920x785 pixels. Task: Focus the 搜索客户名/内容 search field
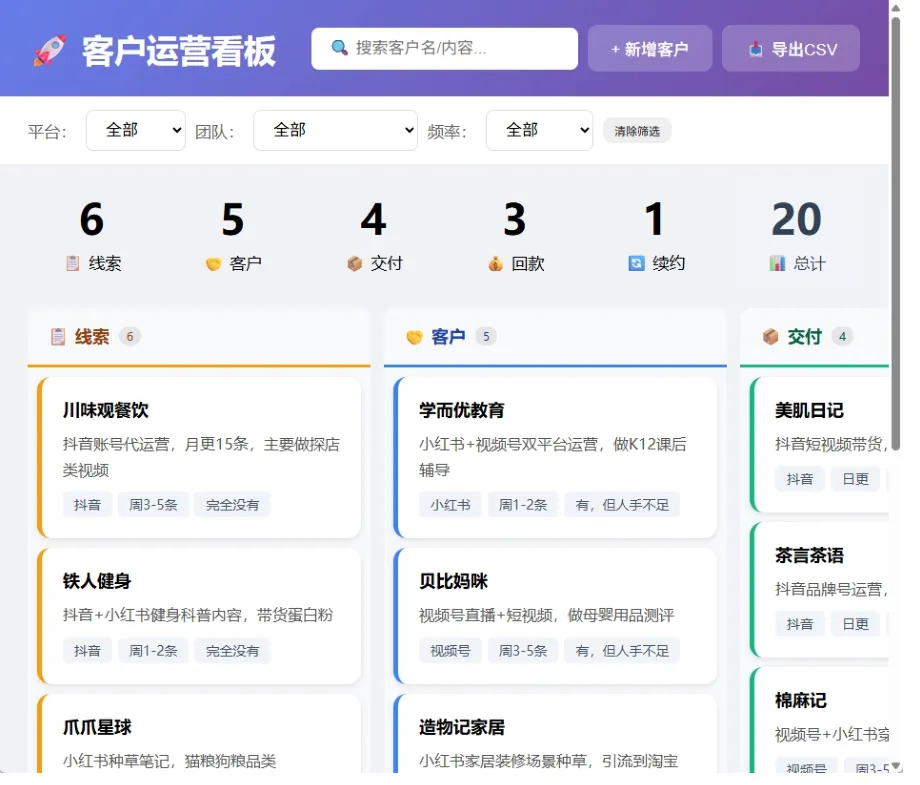444,49
